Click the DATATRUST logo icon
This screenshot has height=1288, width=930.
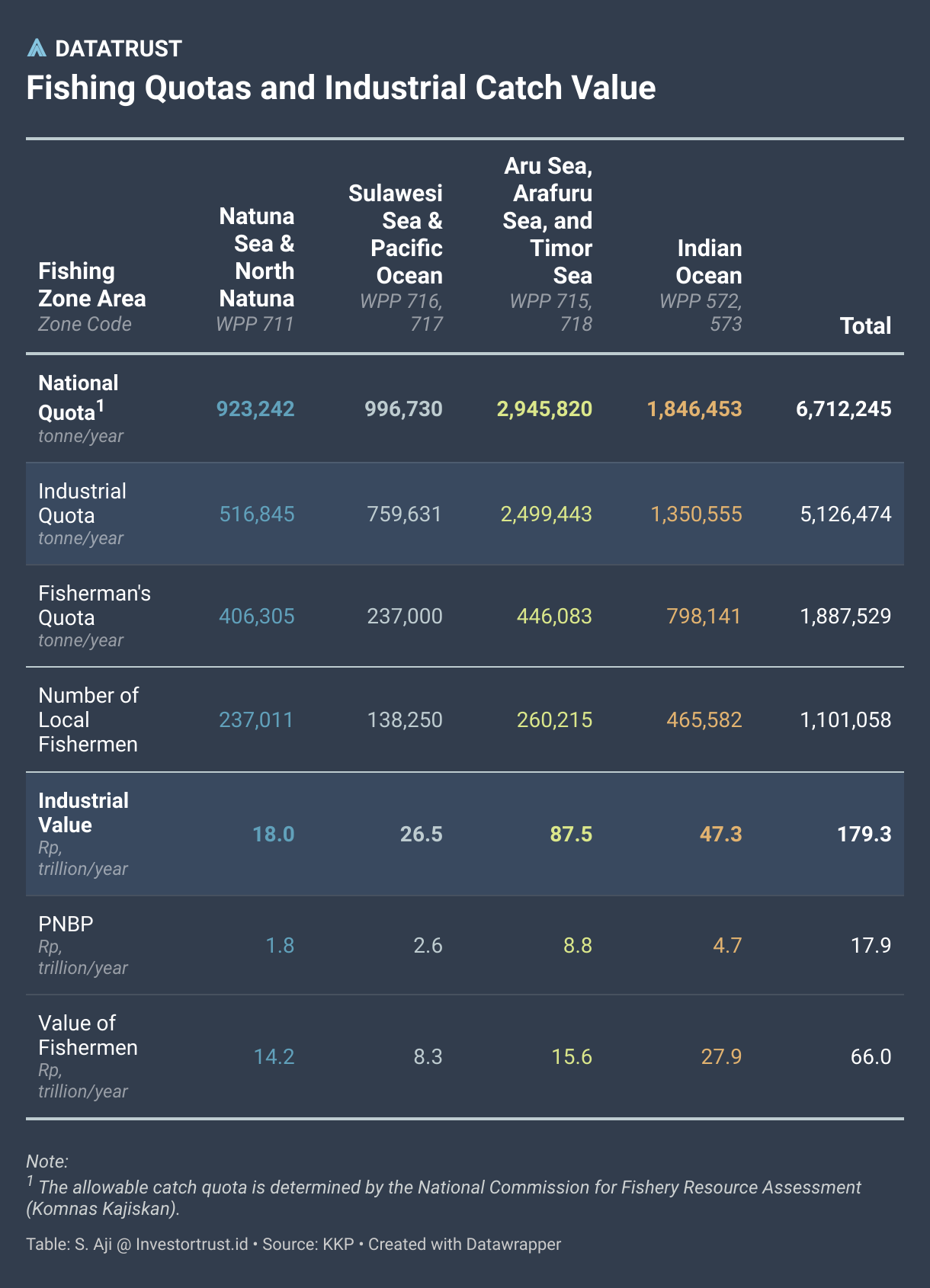click(37, 49)
